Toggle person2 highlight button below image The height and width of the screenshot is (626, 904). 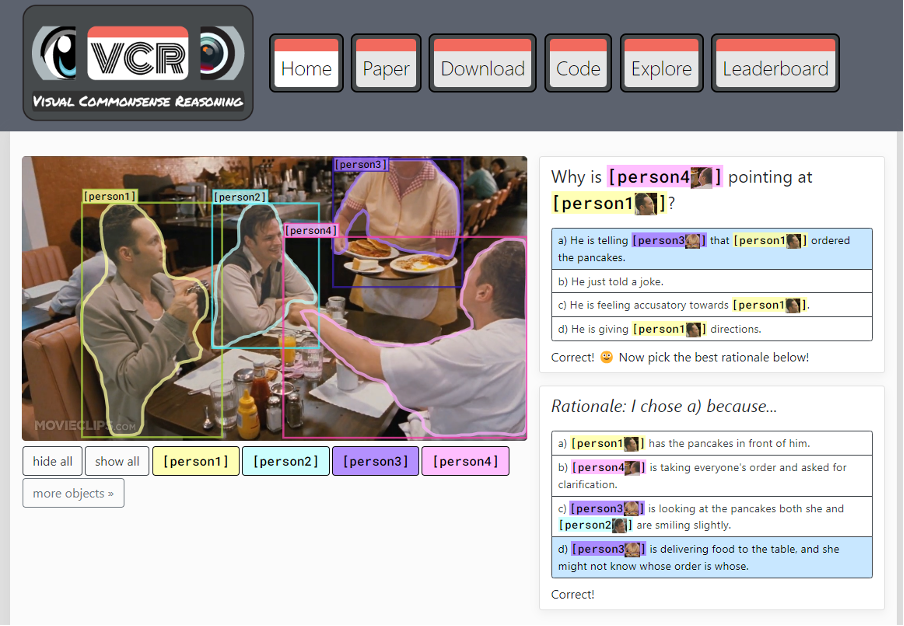click(286, 461)
